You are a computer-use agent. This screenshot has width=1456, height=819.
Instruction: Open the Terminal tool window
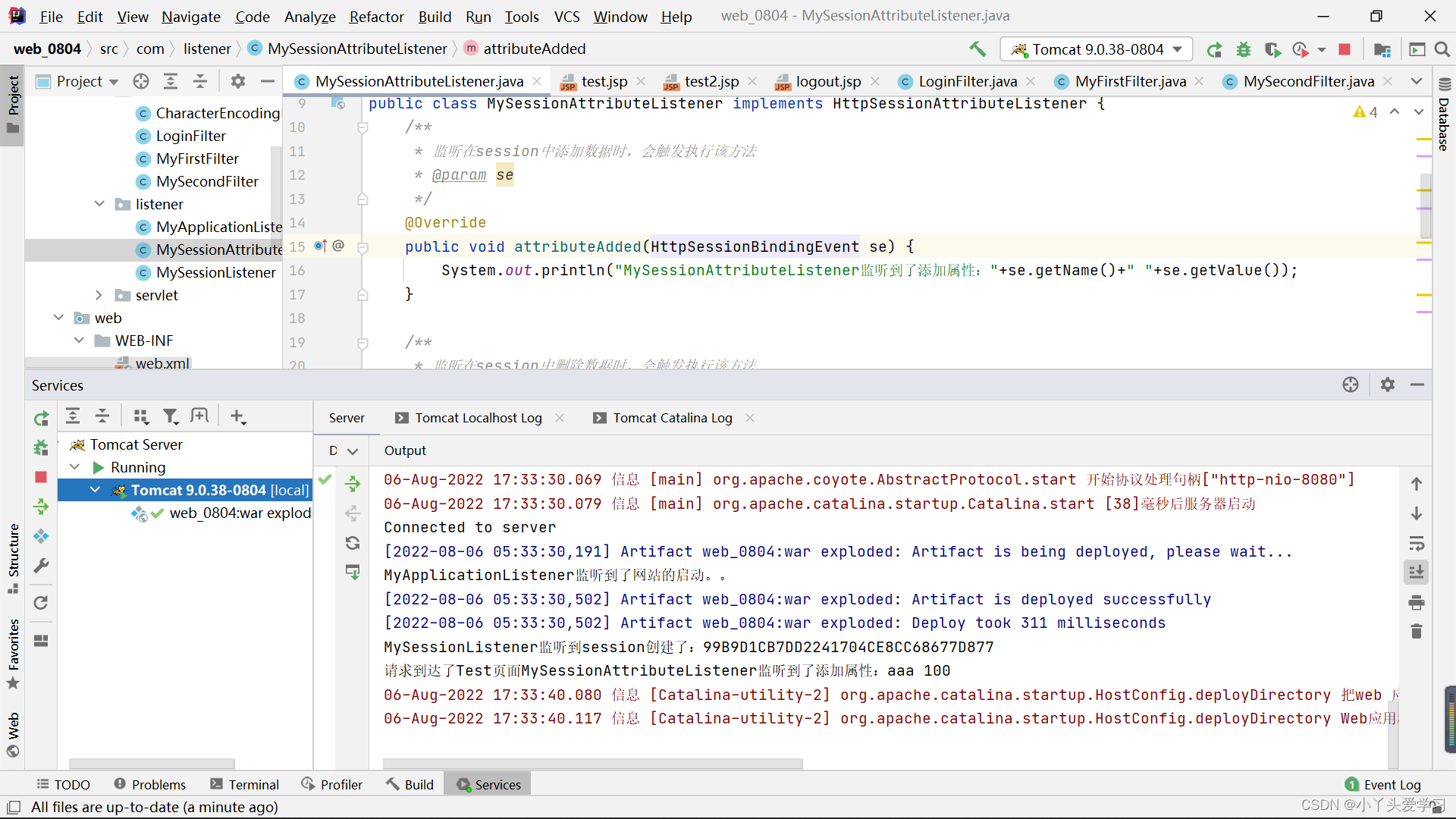click(x=244, y=784)
